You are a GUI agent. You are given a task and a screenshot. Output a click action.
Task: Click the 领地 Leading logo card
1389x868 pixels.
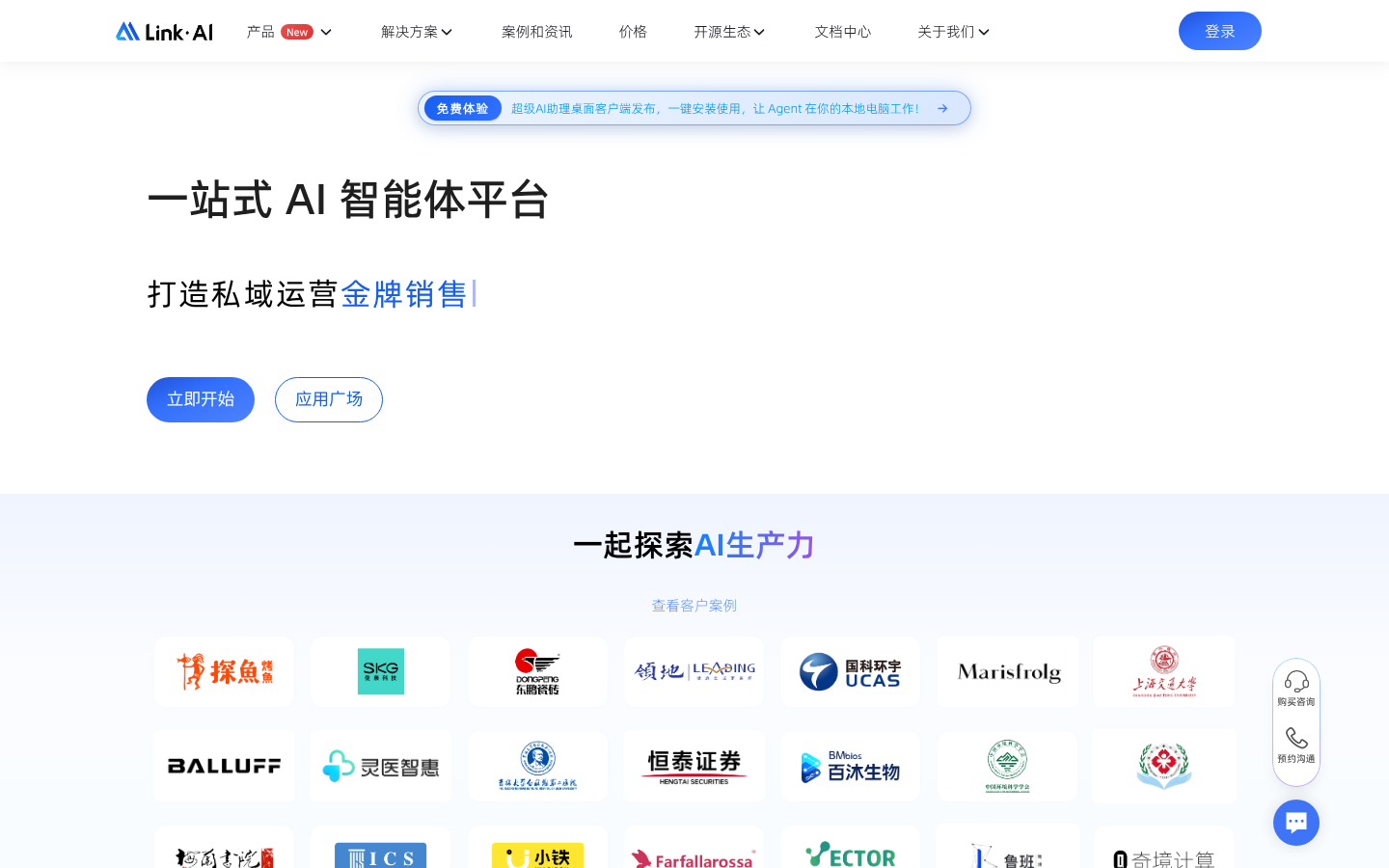[x=694, y=671]
